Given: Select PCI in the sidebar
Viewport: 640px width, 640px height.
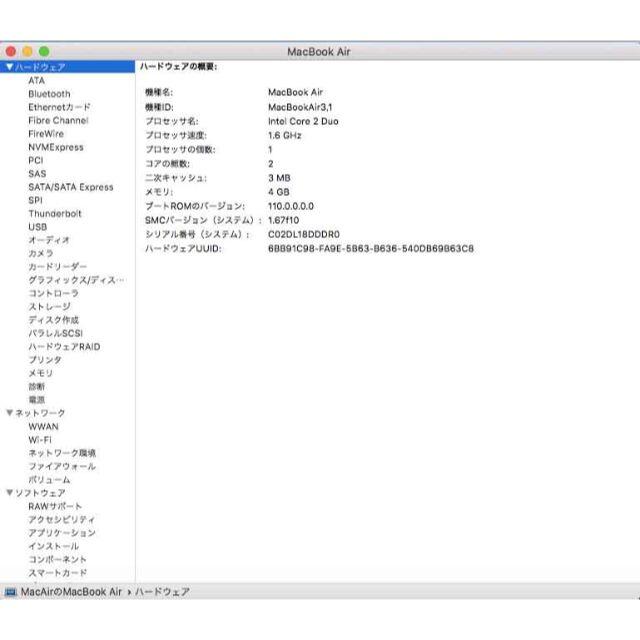Looking at the screenshot, I should pos(36,160).
